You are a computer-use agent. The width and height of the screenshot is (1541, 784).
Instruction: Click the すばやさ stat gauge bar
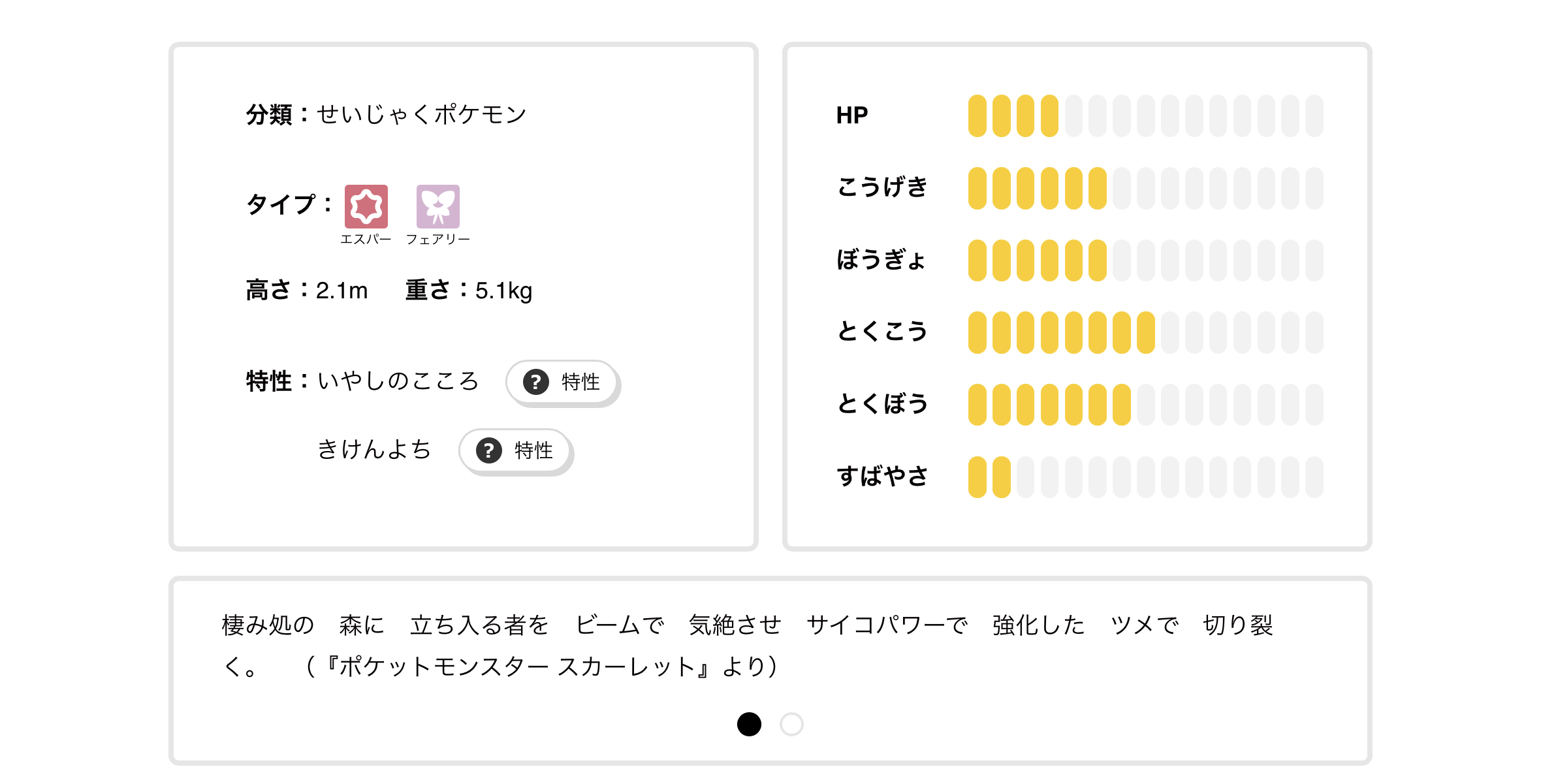pyautogui.click(x=1145, y=477)
